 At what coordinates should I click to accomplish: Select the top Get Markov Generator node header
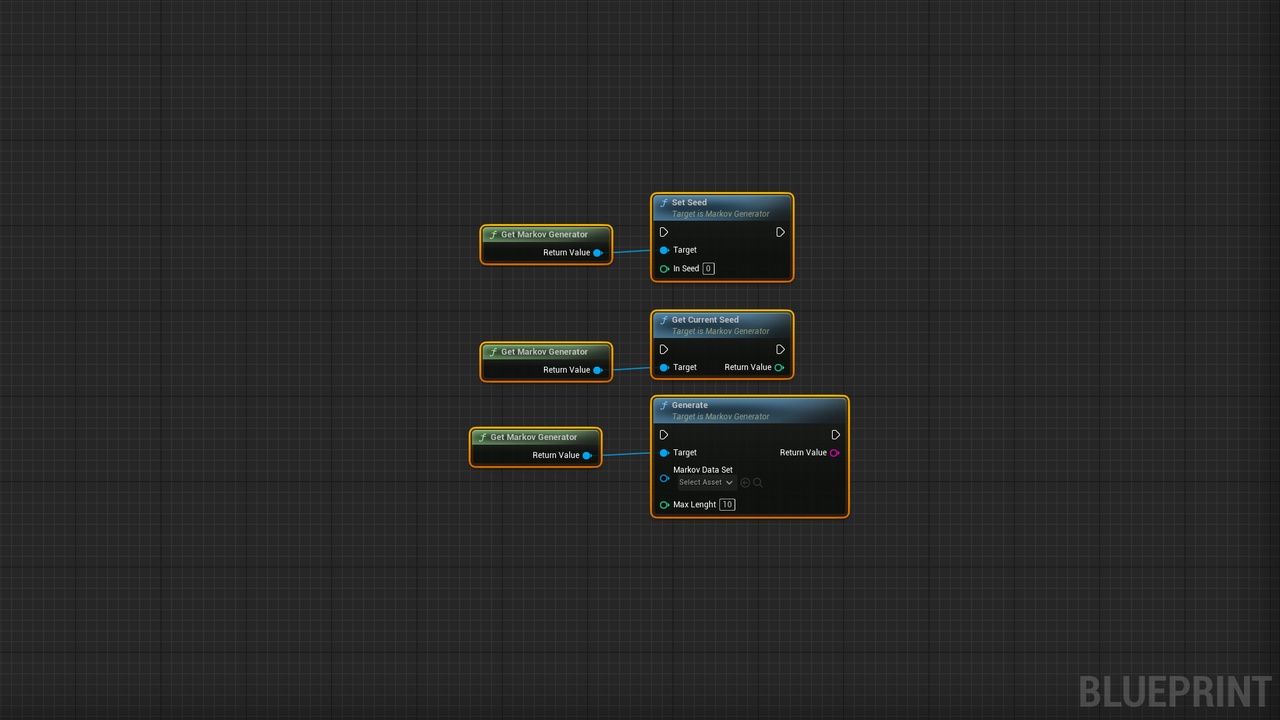(x=546, y=235)
